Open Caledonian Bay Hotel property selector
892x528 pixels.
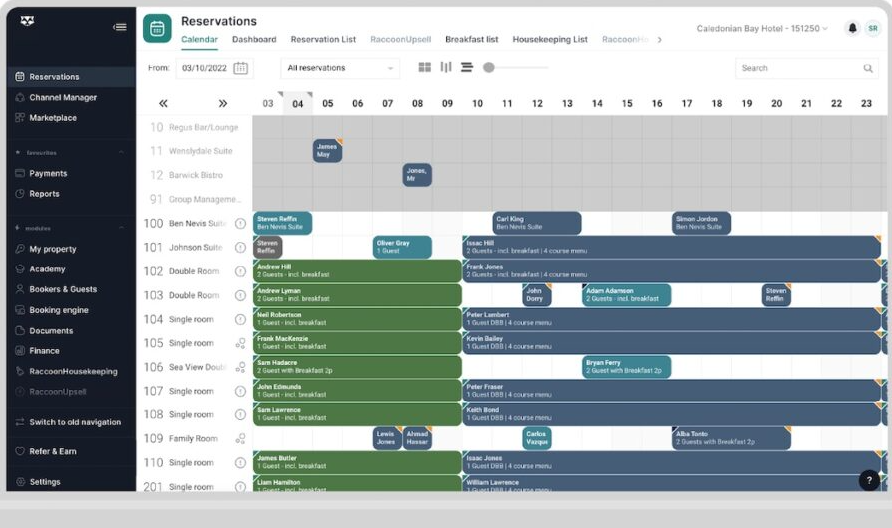pos(762,28)
